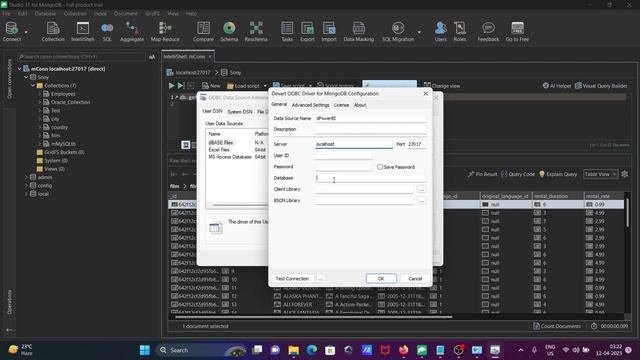Launch the SQL query tool
The height and width of the screenshot is (360, 640).
[107, 32]
